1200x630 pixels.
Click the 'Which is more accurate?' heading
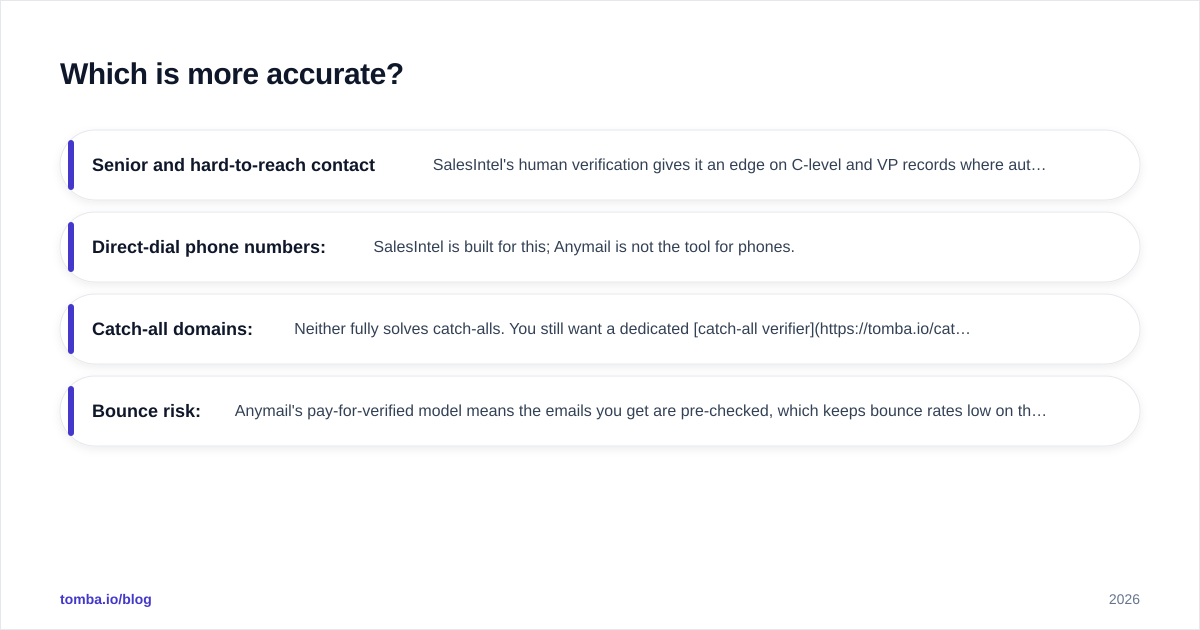[x=232, y=74]
